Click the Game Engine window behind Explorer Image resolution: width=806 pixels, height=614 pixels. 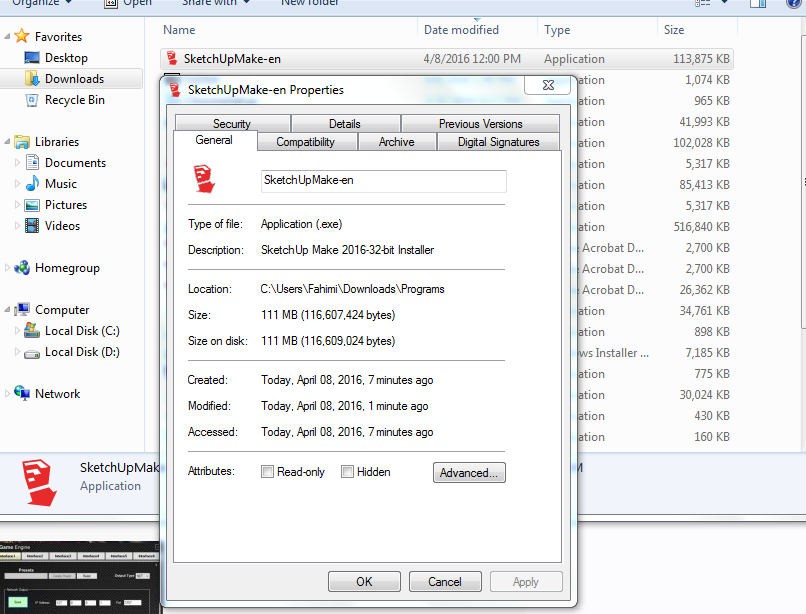click(80, 577)
